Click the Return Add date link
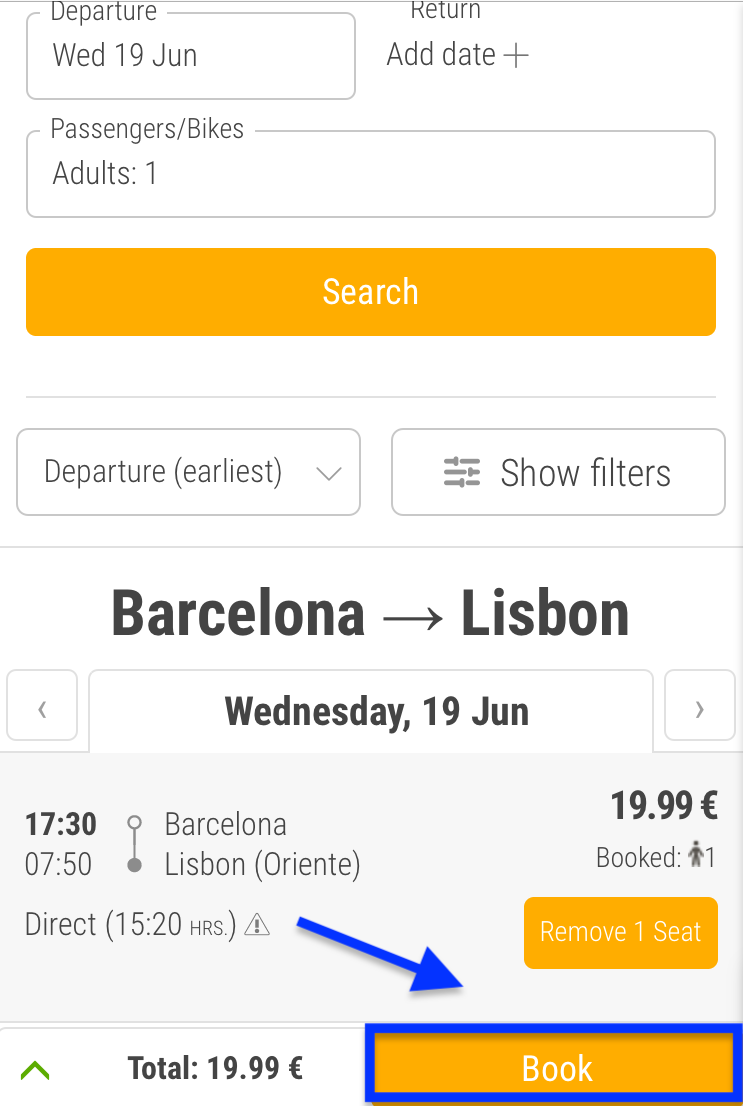This screenshot has height=1106, width=743. (x=457, y=55)
